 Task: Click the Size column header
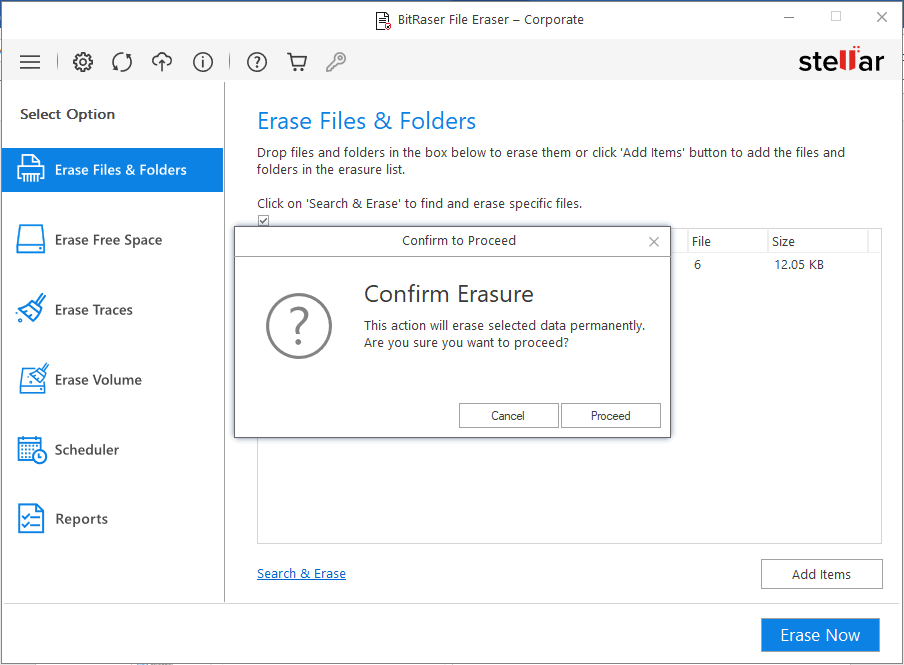click(x=818, y=242)
